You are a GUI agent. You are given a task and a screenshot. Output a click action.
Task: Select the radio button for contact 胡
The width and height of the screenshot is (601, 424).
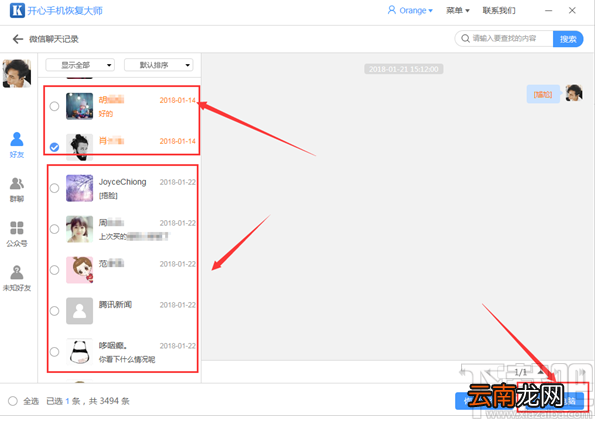point(54,106)
